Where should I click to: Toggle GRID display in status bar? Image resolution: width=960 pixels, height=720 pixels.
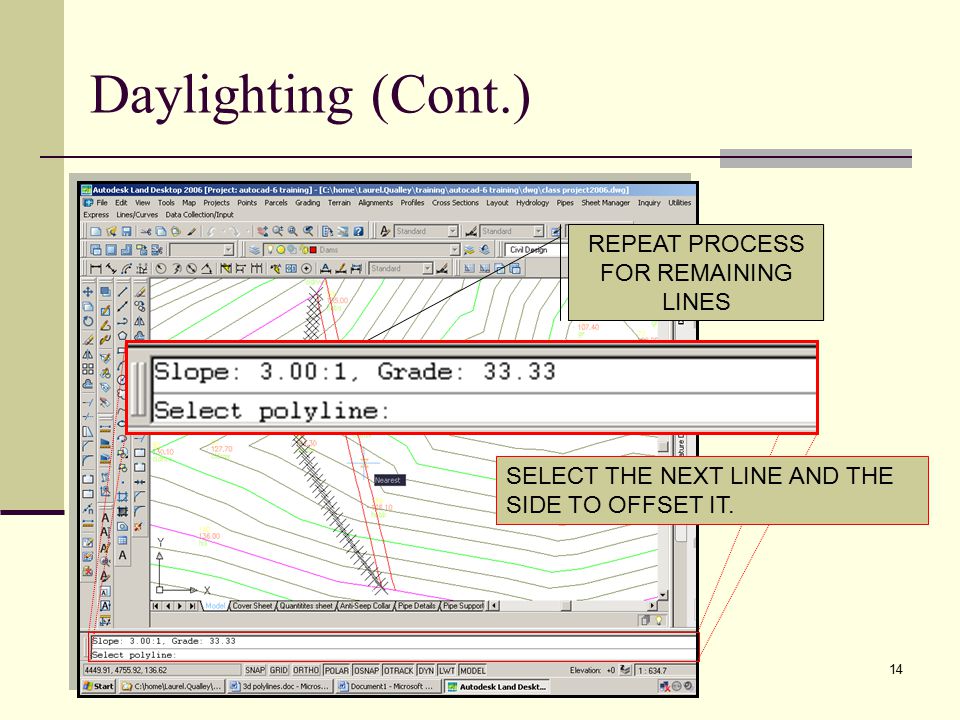click(279, 670)
